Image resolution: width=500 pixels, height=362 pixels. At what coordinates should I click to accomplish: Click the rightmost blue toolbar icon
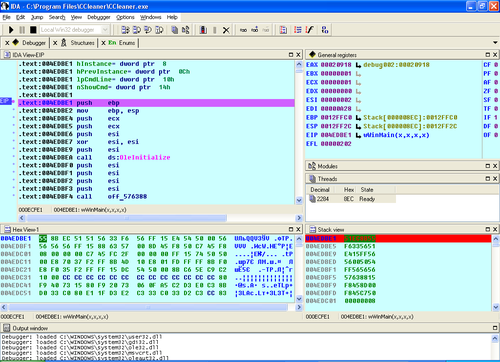(325, 30)
